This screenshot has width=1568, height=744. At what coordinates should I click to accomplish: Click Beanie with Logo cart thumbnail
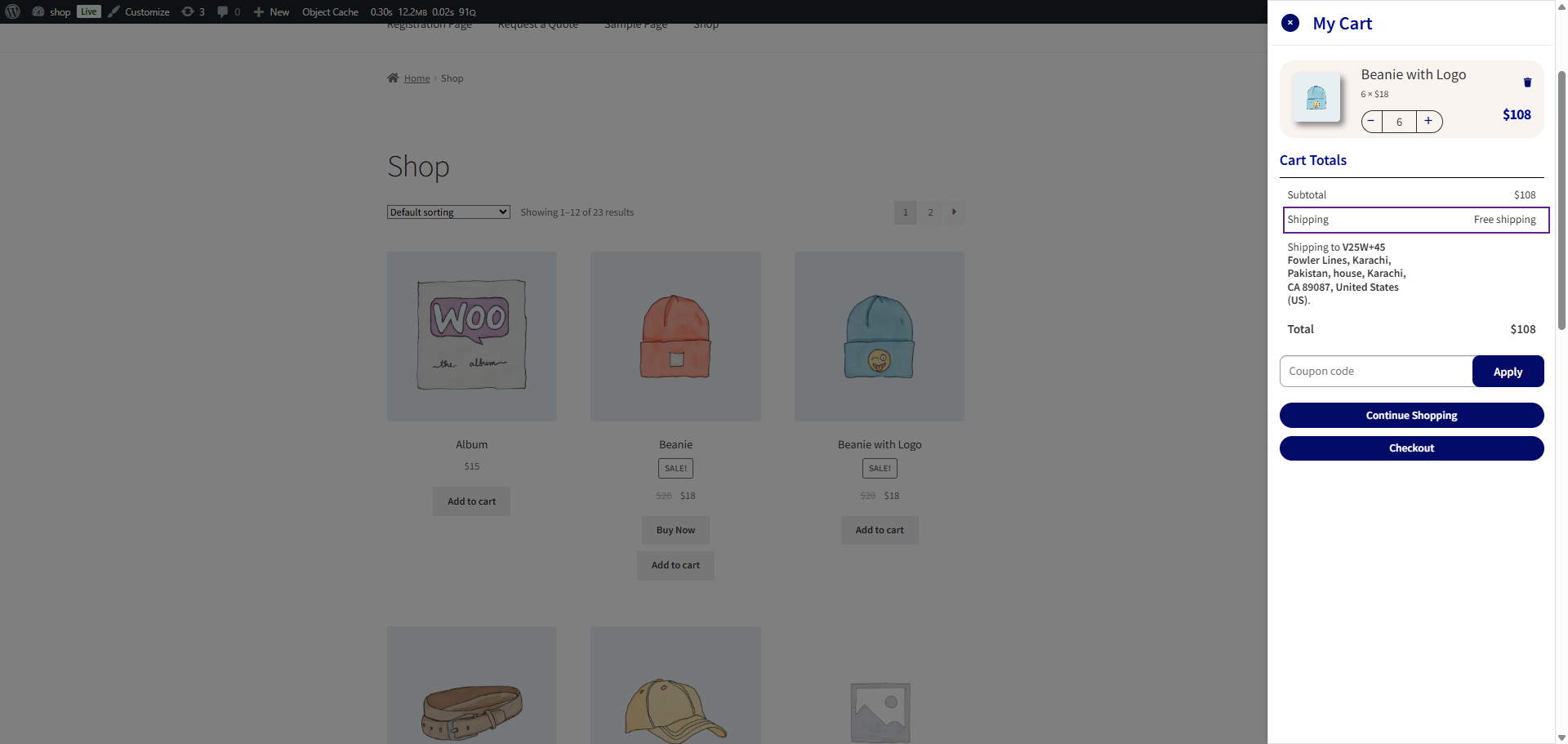click(1316, 98)
